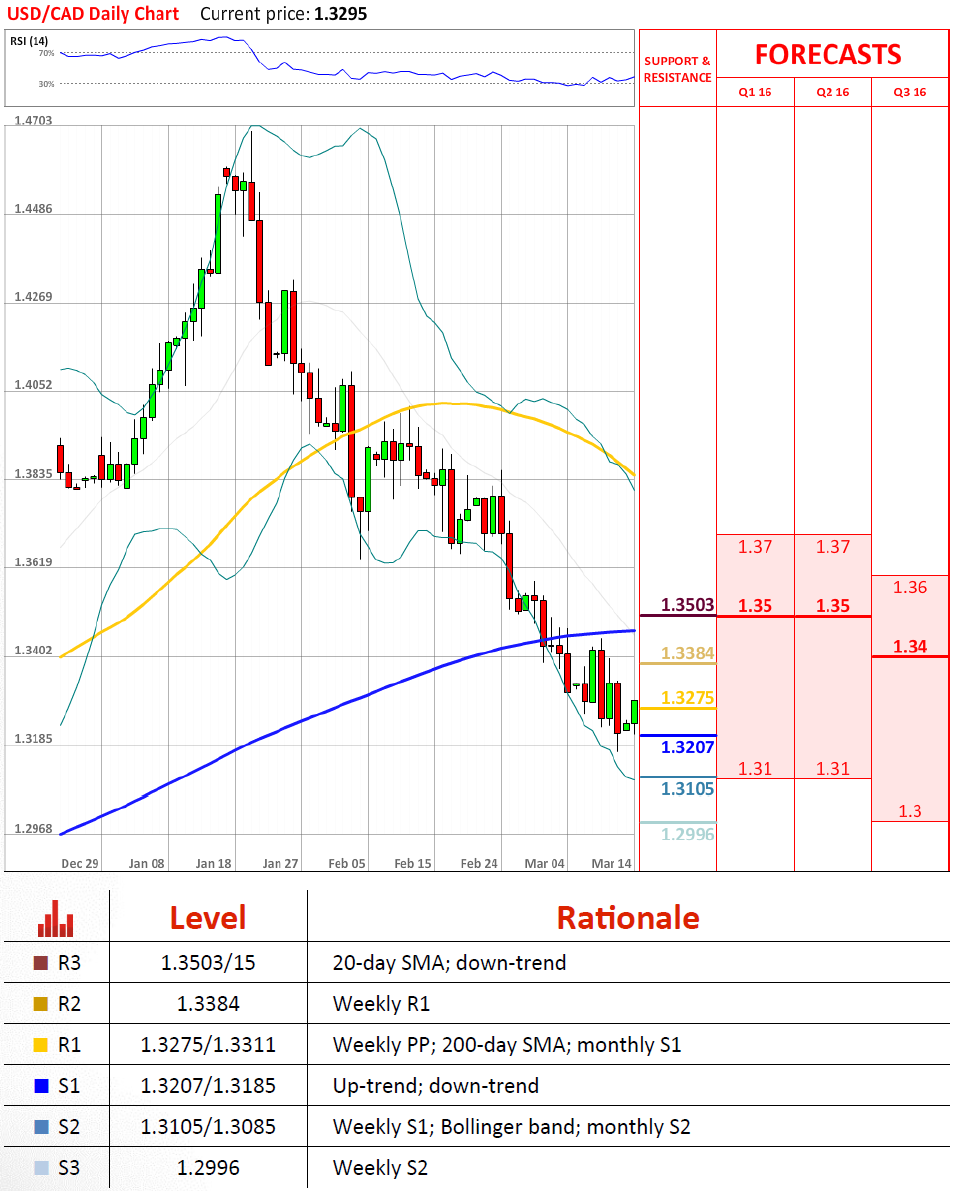Click the current price value 1.3295
958x1191 pixels.
click(340, 14)
